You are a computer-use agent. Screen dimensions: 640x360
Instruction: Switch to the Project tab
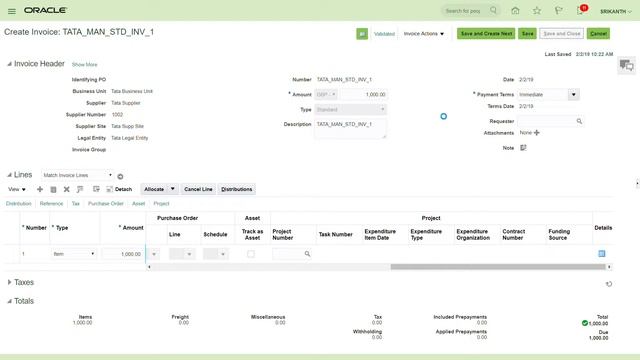point(161,204)
